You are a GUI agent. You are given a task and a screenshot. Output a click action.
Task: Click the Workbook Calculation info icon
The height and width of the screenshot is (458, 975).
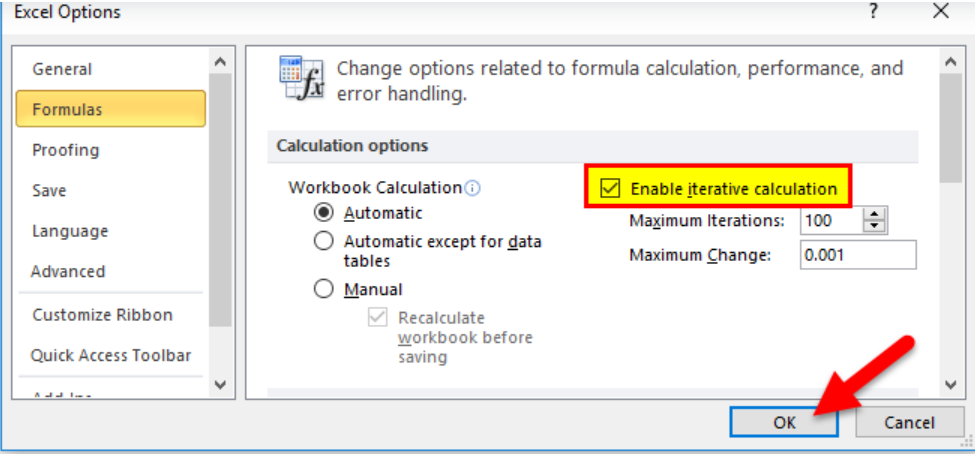[473, 188]
